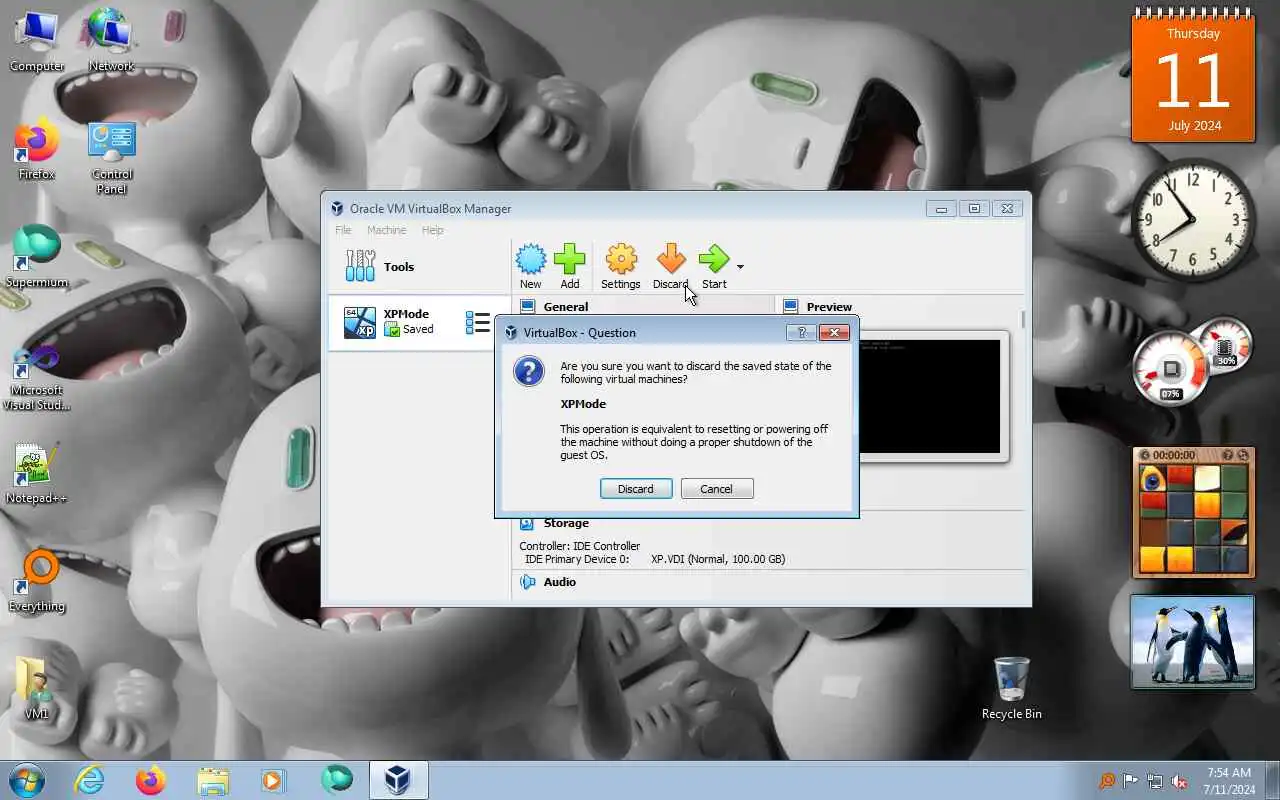The width and height of the screenshot is (1280, 800).
Task: Click Cancel in the Question dialog
Action: pyautogui.click(x=717, y=489)
